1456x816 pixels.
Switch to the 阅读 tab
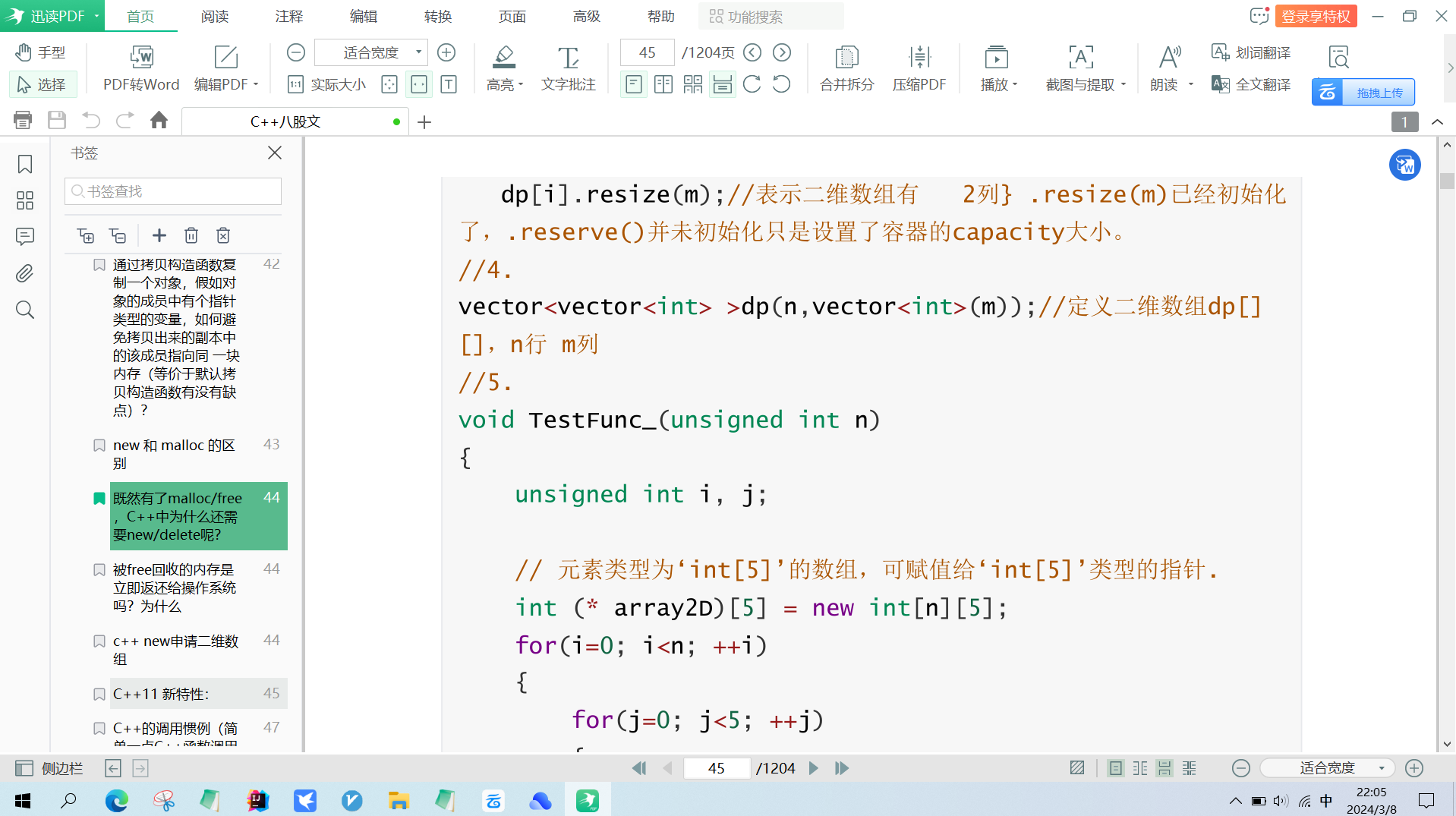coord(215,16)
